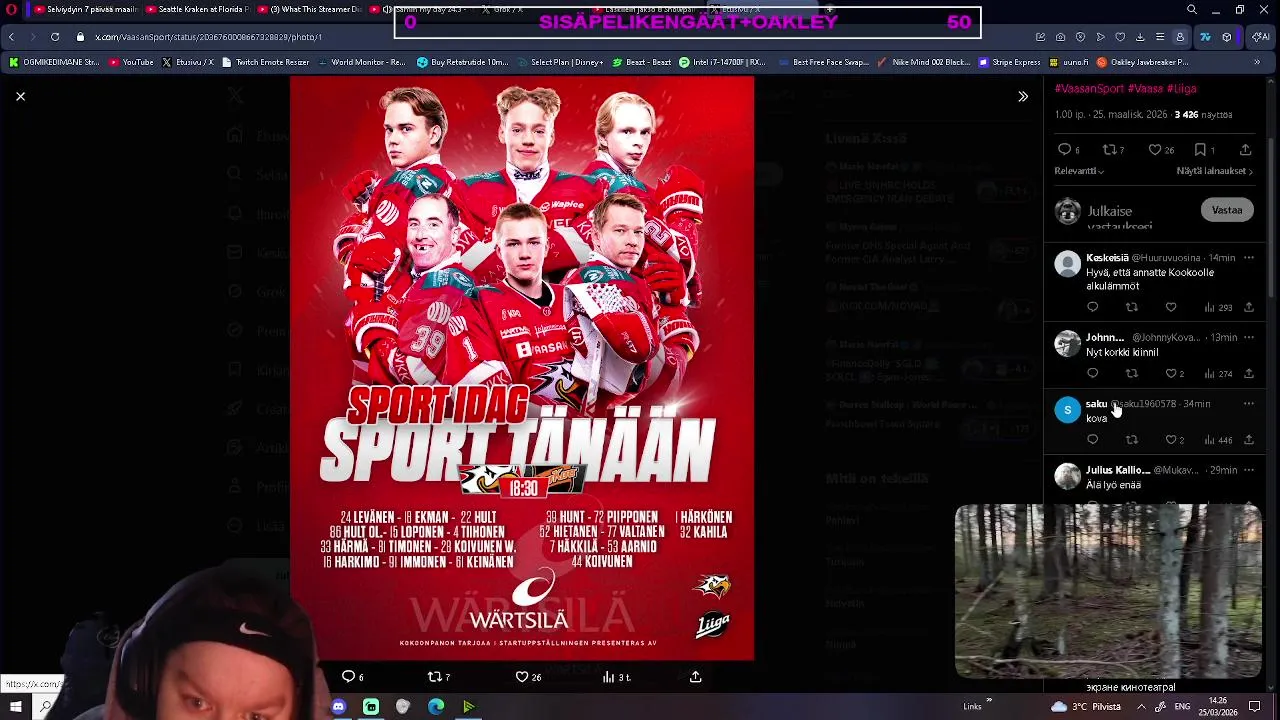Viewport: 1280px width, 720px height.
Task: Like the 'Nyt korkki kiinni!' comment
Action: (x=1174, y=374)
